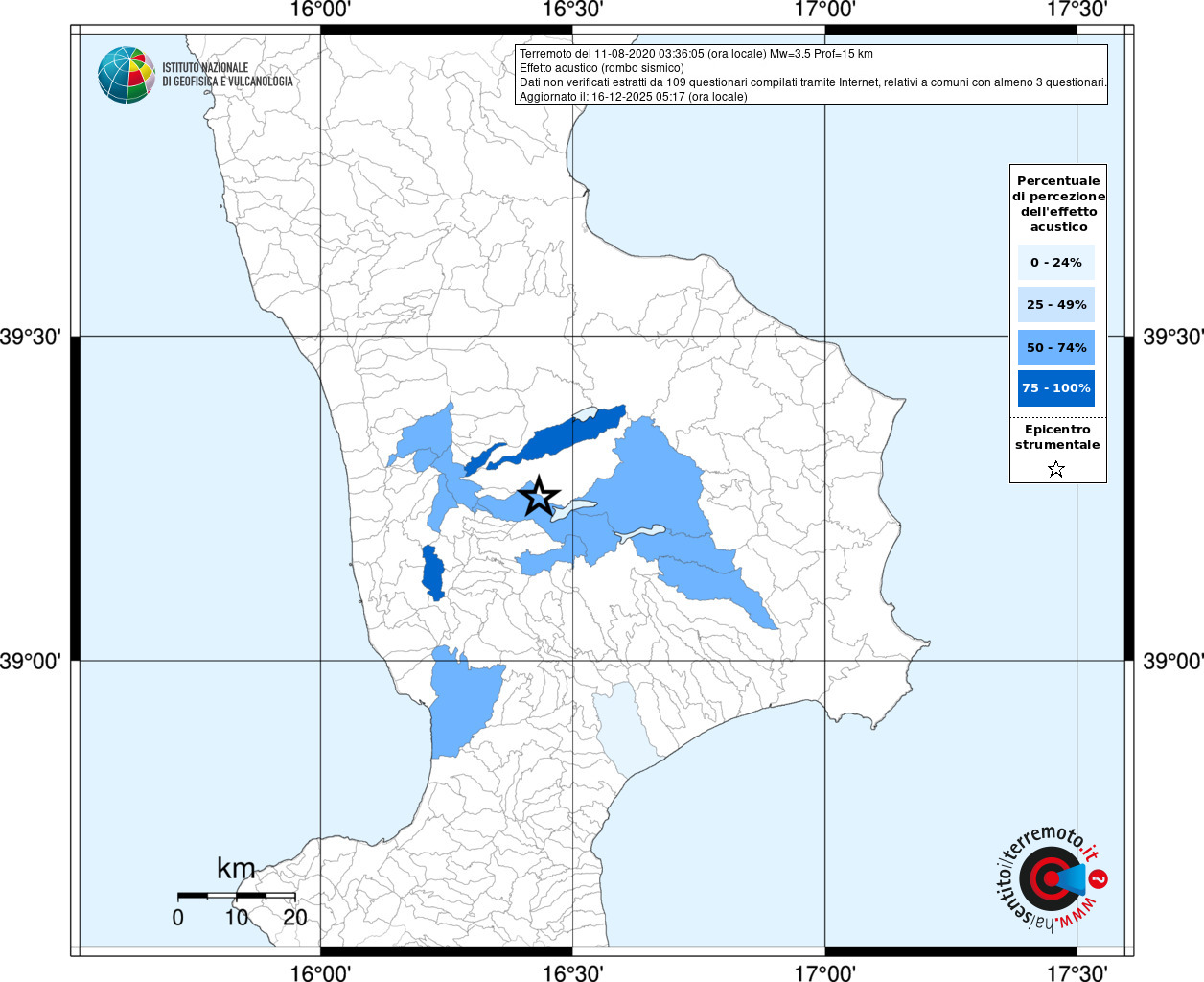Image resolution: width=1204 pixels, height=982 pixels.
Task: Click the 'Istituto Nazionale di Geofisica e Vulcanologia' text
Action: (227, 75)
